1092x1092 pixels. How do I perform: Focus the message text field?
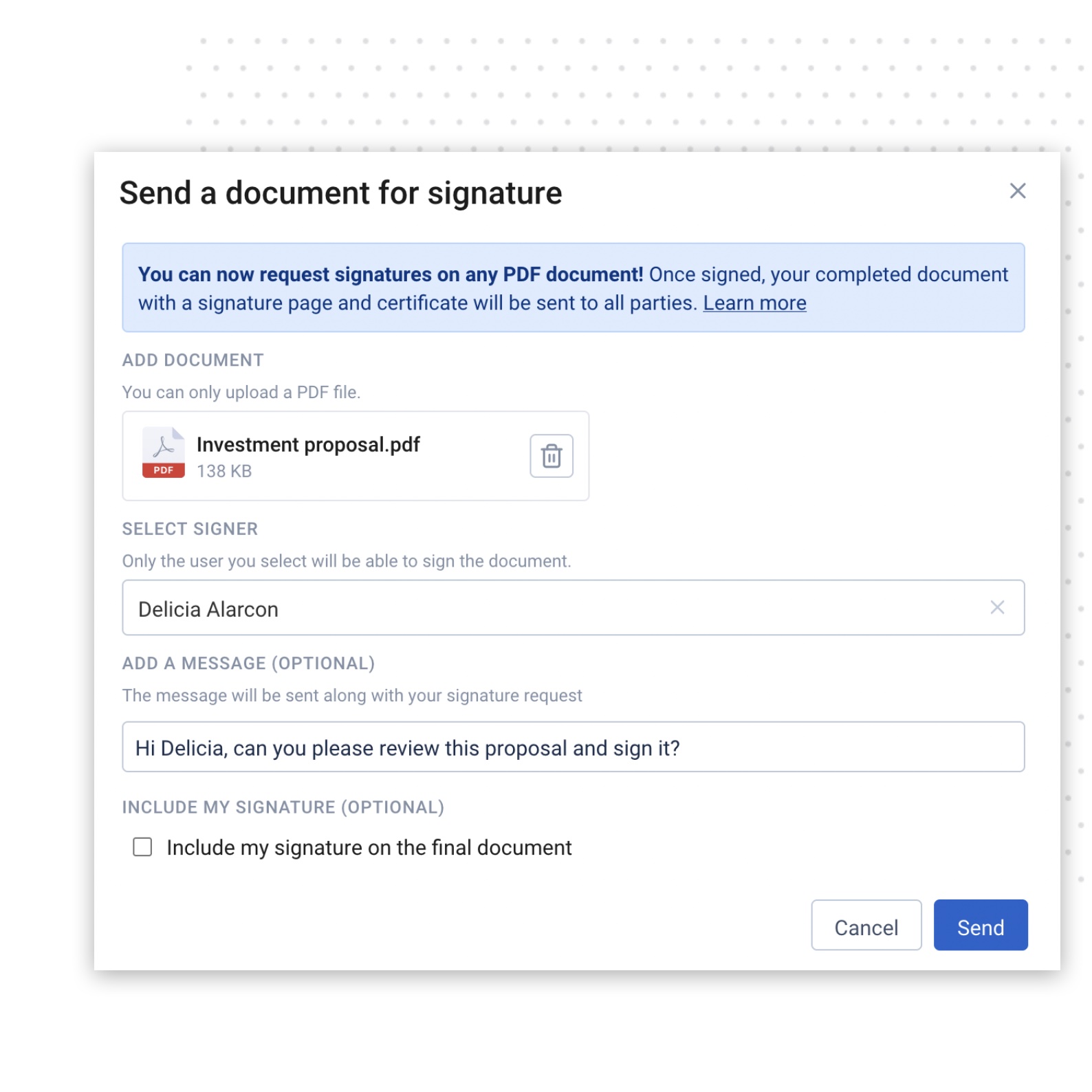point(573,747)
